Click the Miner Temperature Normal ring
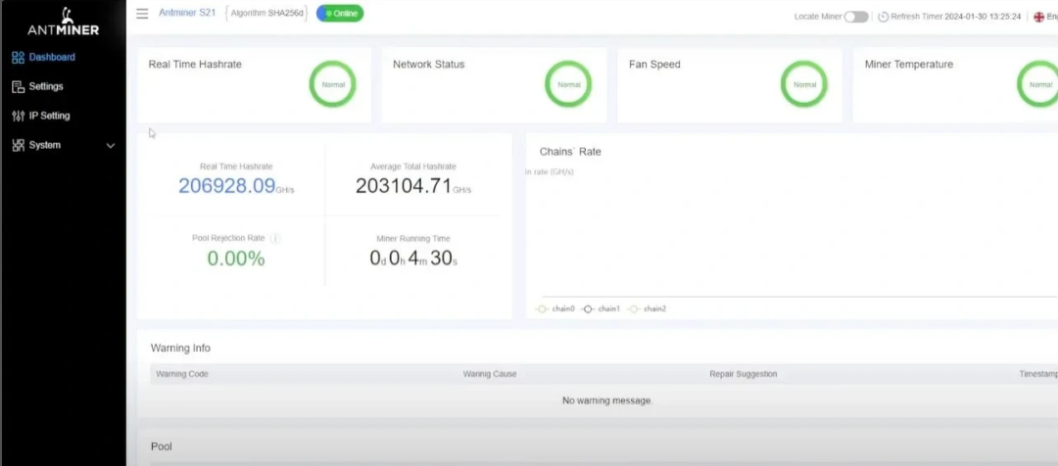 (1039, 84)
